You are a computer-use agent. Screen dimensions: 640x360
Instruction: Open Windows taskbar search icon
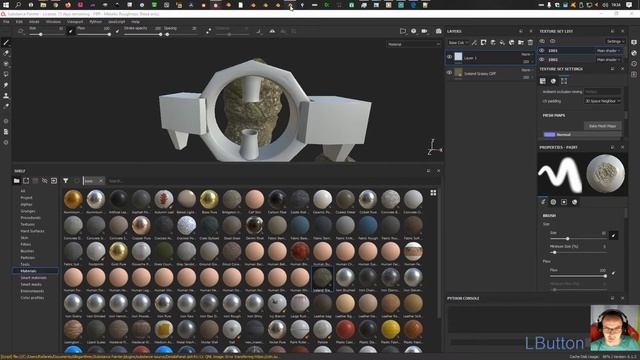tap(18, 5)
